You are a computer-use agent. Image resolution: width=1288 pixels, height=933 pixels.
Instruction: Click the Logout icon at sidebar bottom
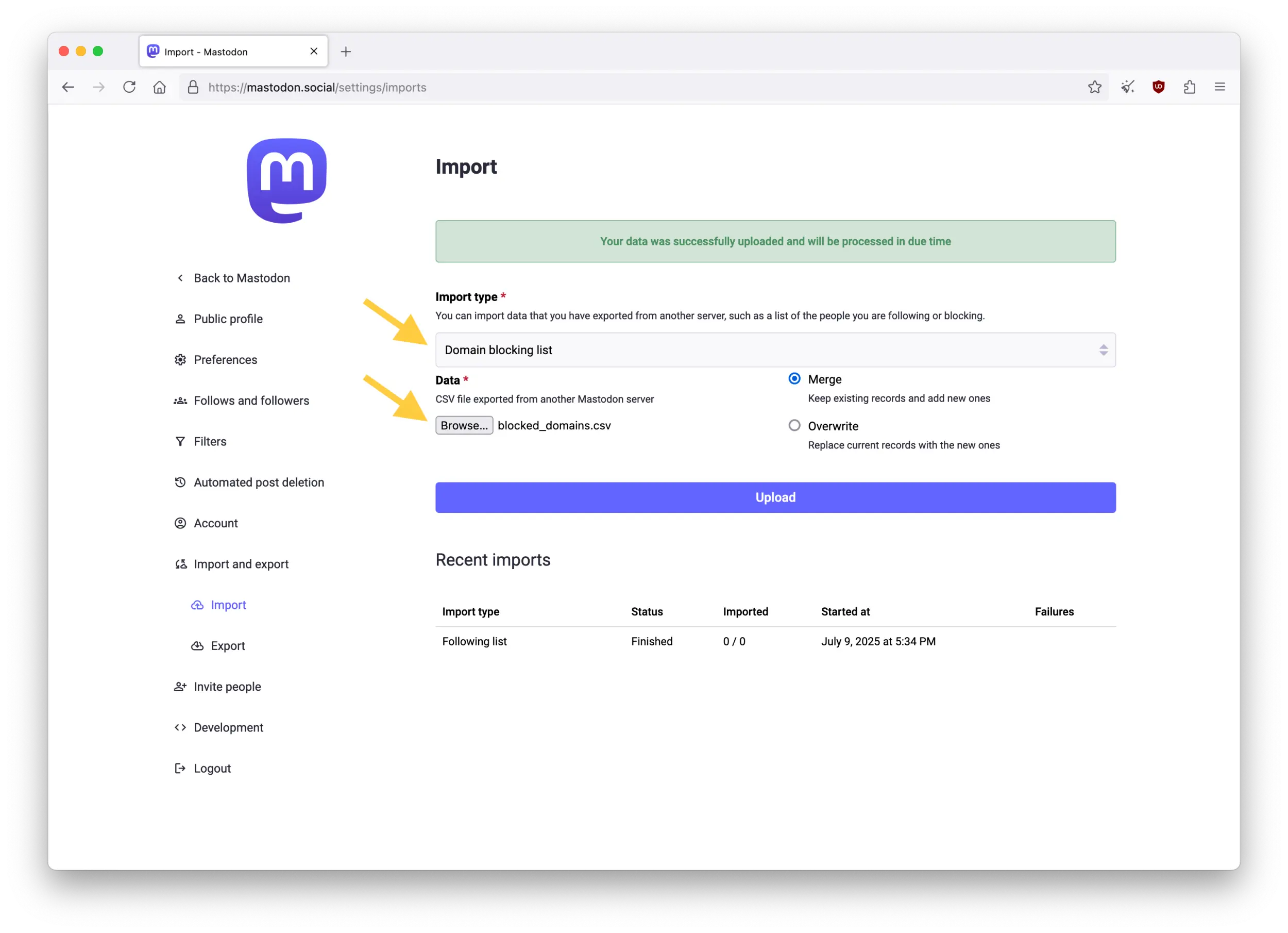(x=180, y=768)
